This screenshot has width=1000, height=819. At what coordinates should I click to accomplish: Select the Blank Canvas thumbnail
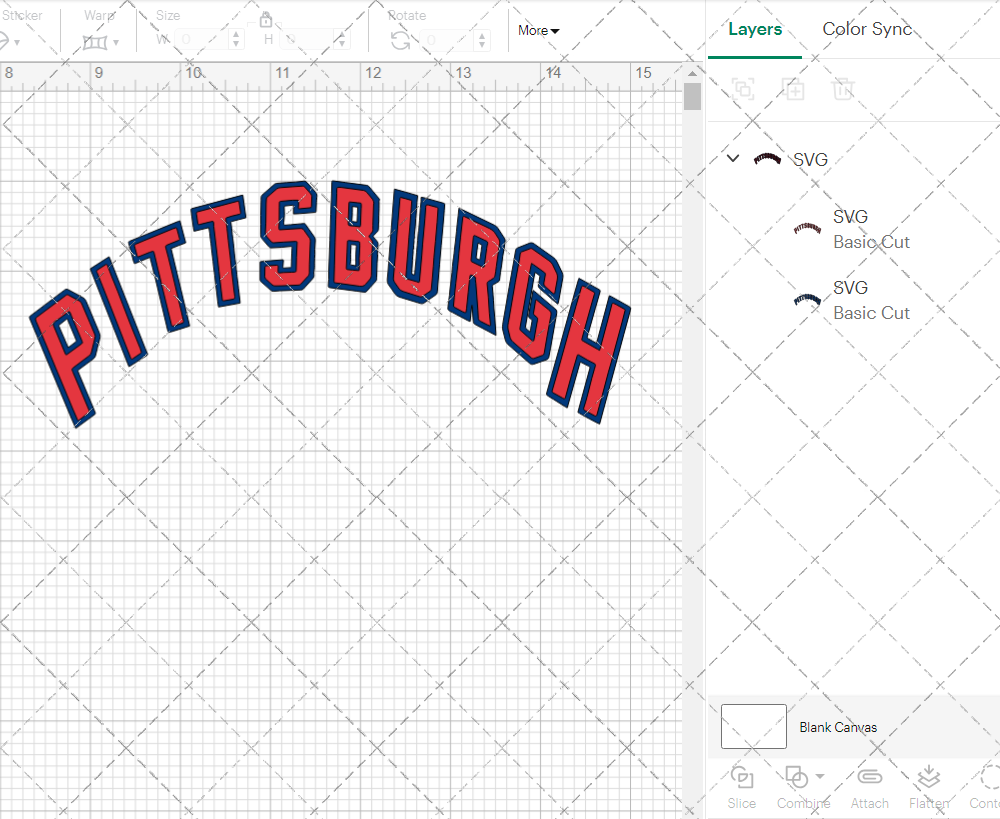(753, 727)
